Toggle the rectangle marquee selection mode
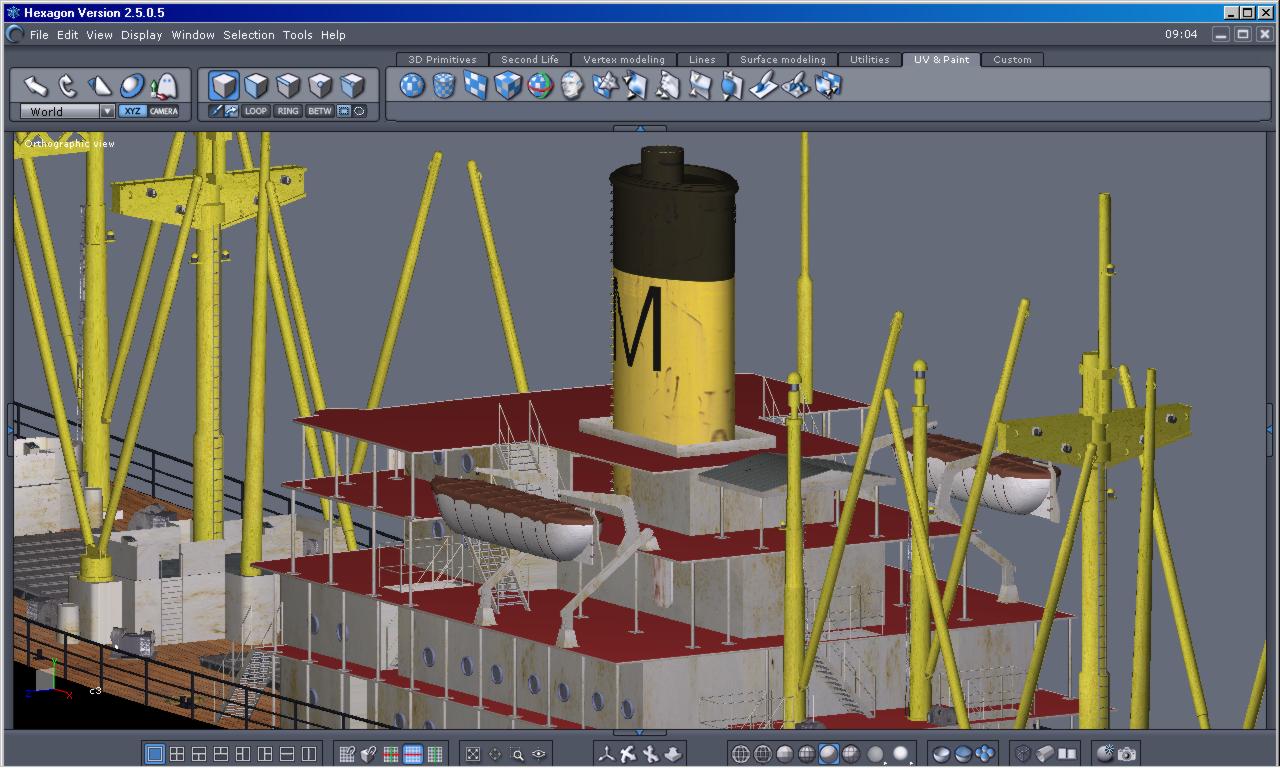This screenshot has height=768, width=1280. point(344,111)
